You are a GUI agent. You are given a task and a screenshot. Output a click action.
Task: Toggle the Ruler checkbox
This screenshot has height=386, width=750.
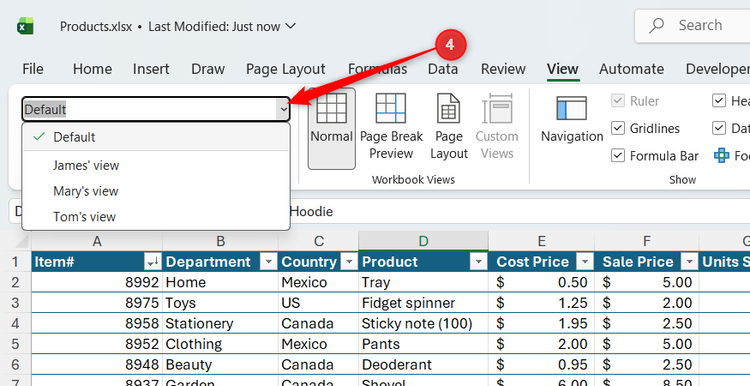click(x=618, y=101)
